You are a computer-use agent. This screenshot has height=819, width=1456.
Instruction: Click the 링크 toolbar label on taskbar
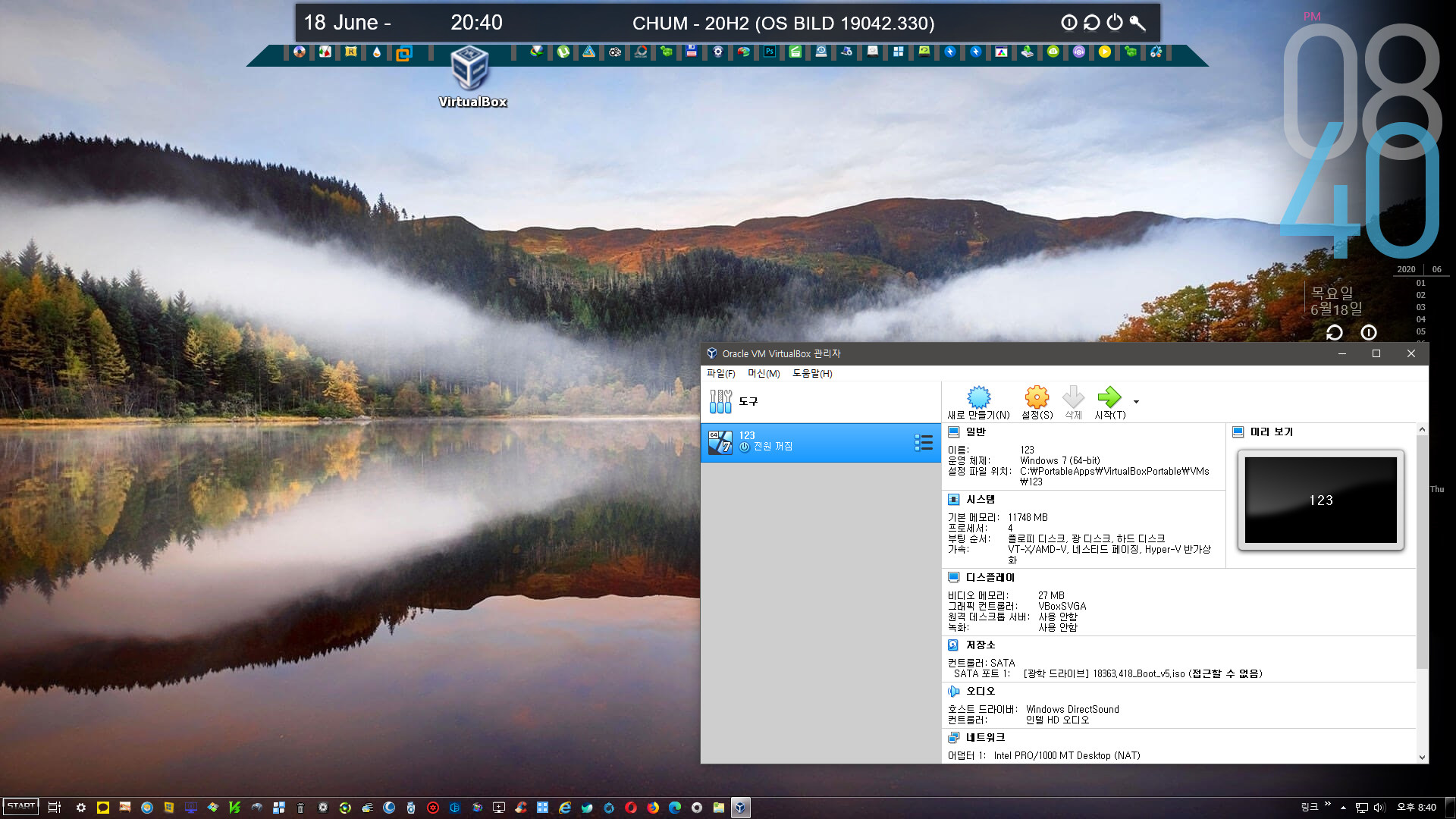click(1310, 808)
